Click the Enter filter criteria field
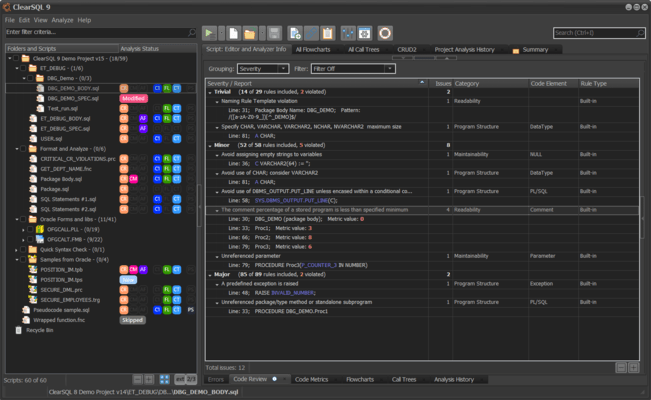 pos(95,33)
